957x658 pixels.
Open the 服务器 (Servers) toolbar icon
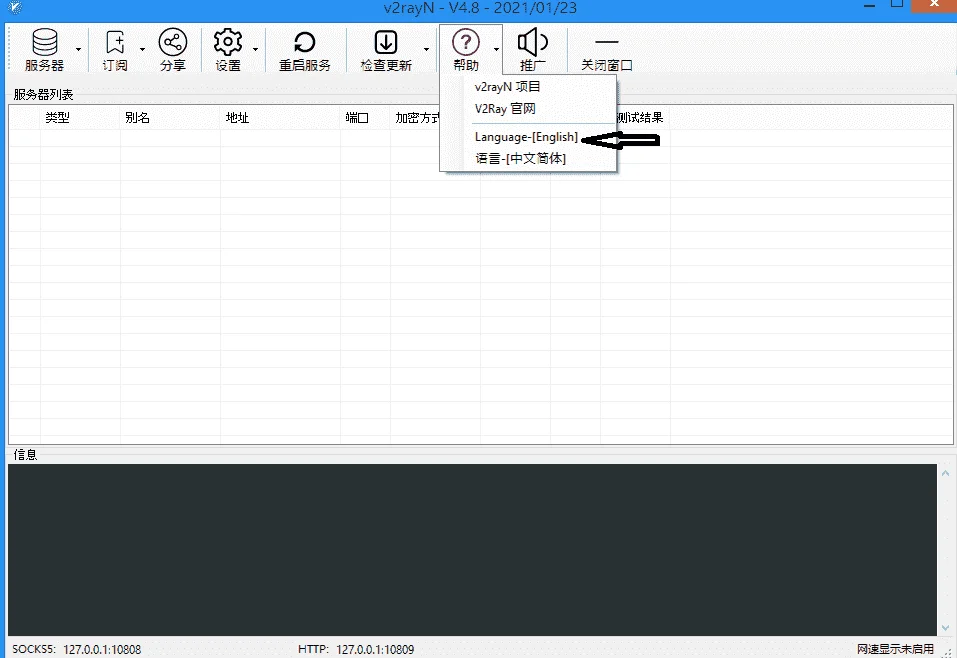45,49
